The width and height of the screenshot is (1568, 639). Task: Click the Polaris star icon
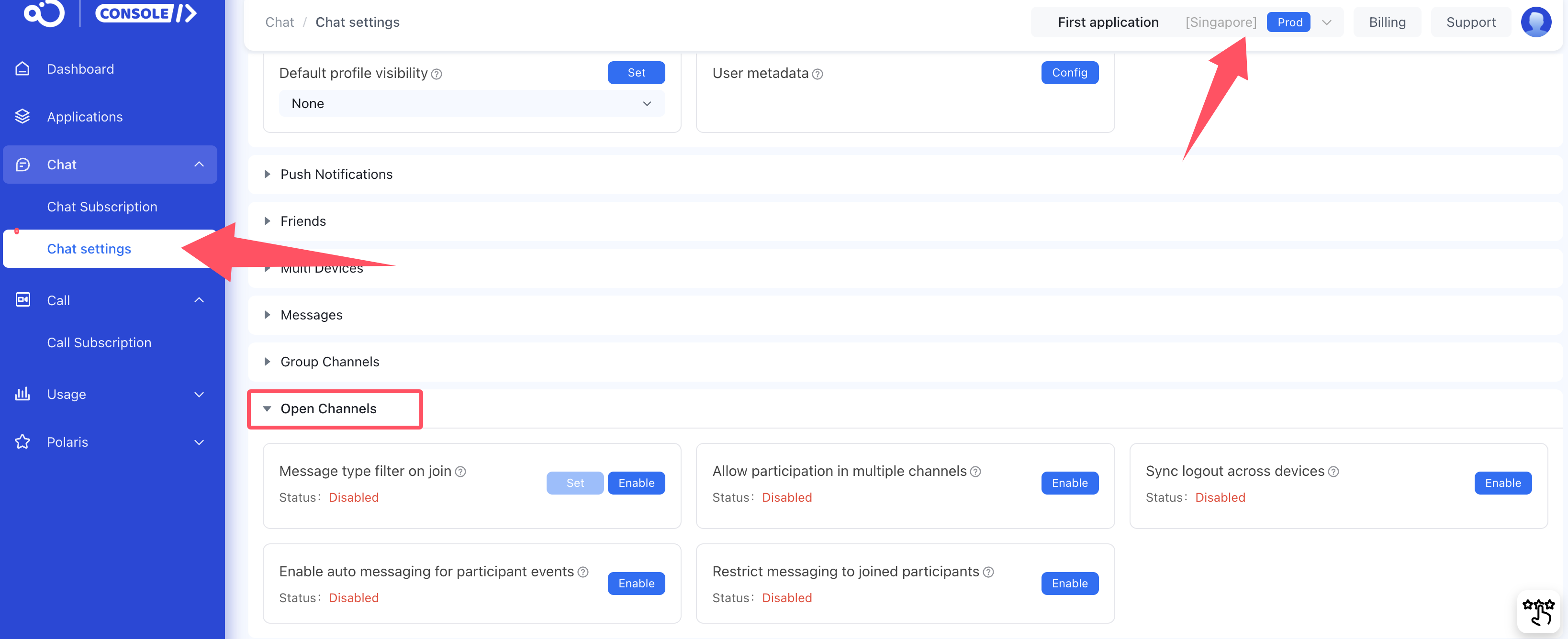22,442
